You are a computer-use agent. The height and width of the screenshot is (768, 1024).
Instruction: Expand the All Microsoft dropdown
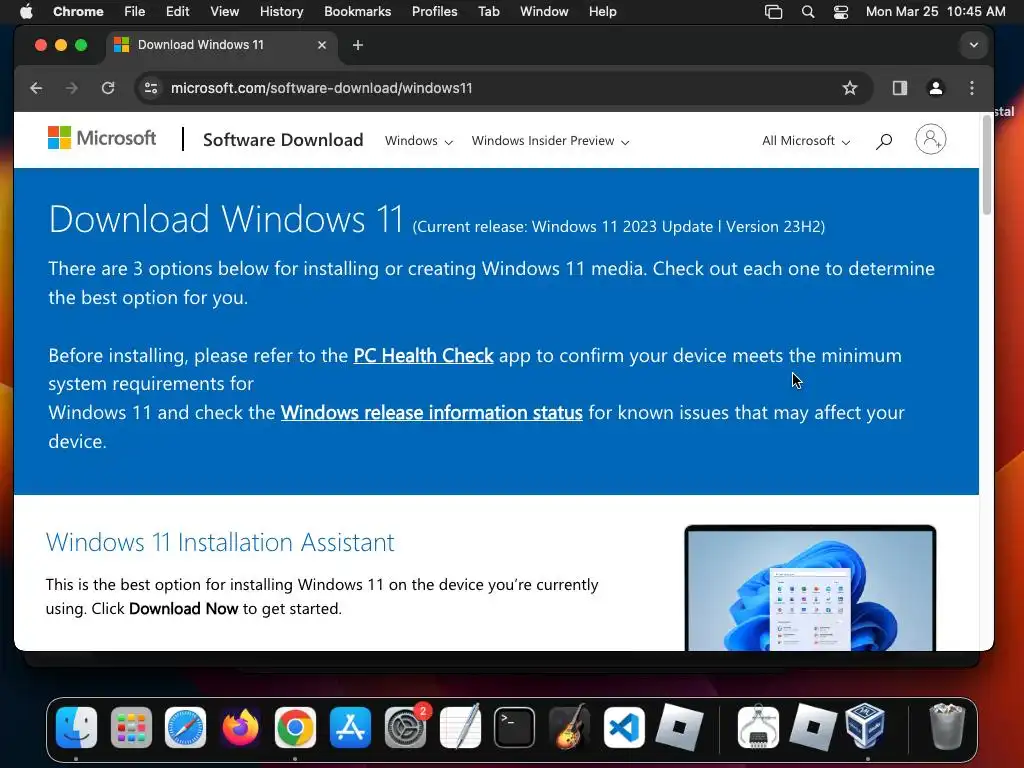(806, 140)
